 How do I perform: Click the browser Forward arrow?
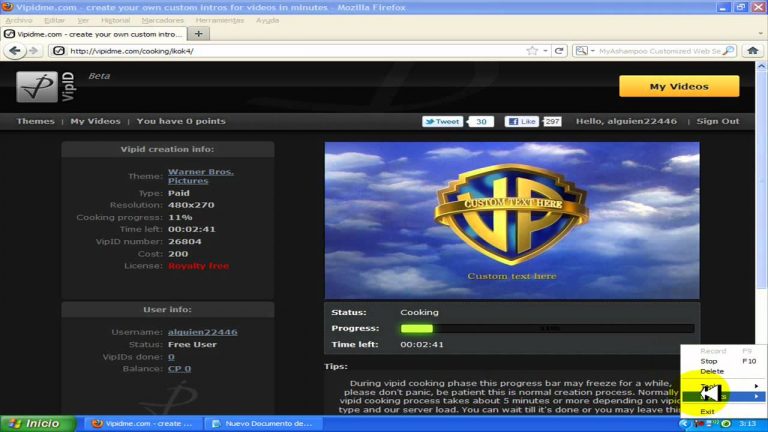33,50
